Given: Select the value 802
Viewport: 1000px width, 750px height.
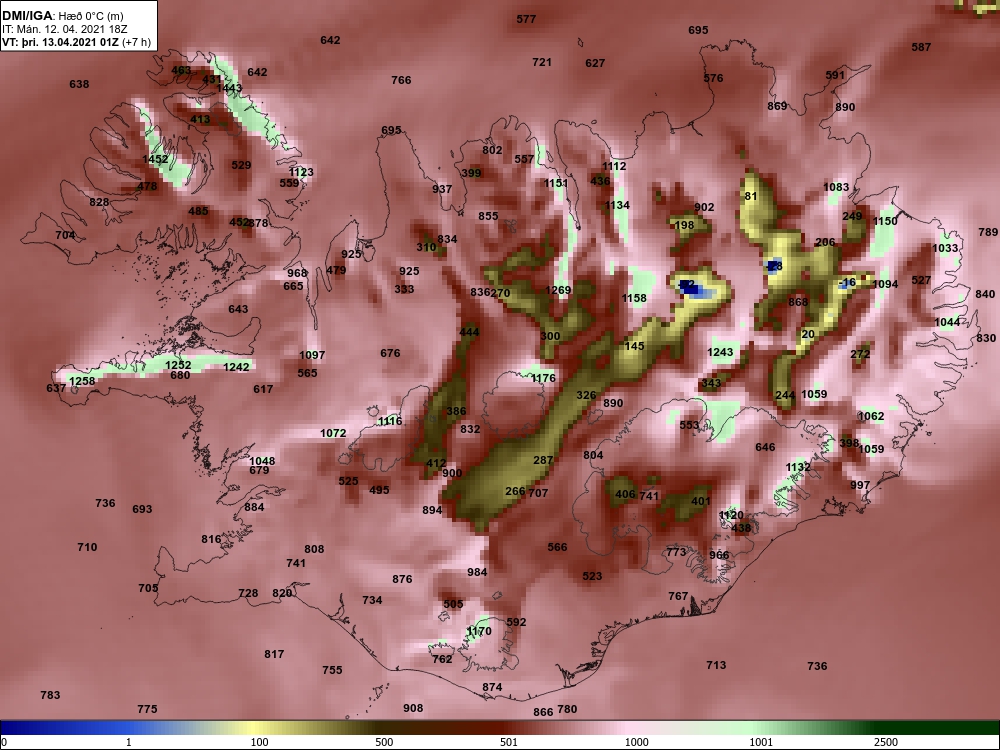Looking at the screenshot, I should [x=492, y=151].
